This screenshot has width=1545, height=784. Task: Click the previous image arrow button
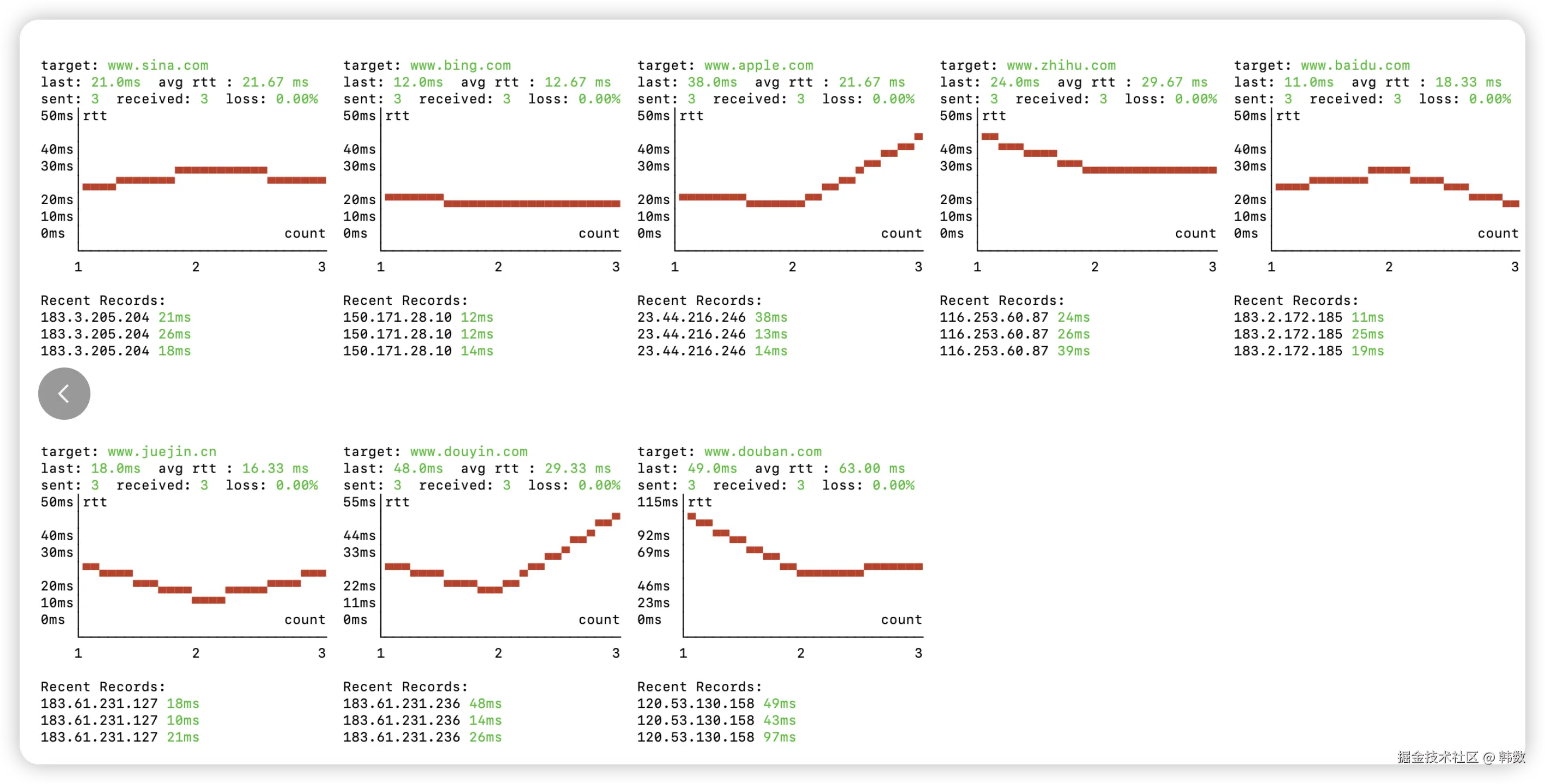[64, 393]
